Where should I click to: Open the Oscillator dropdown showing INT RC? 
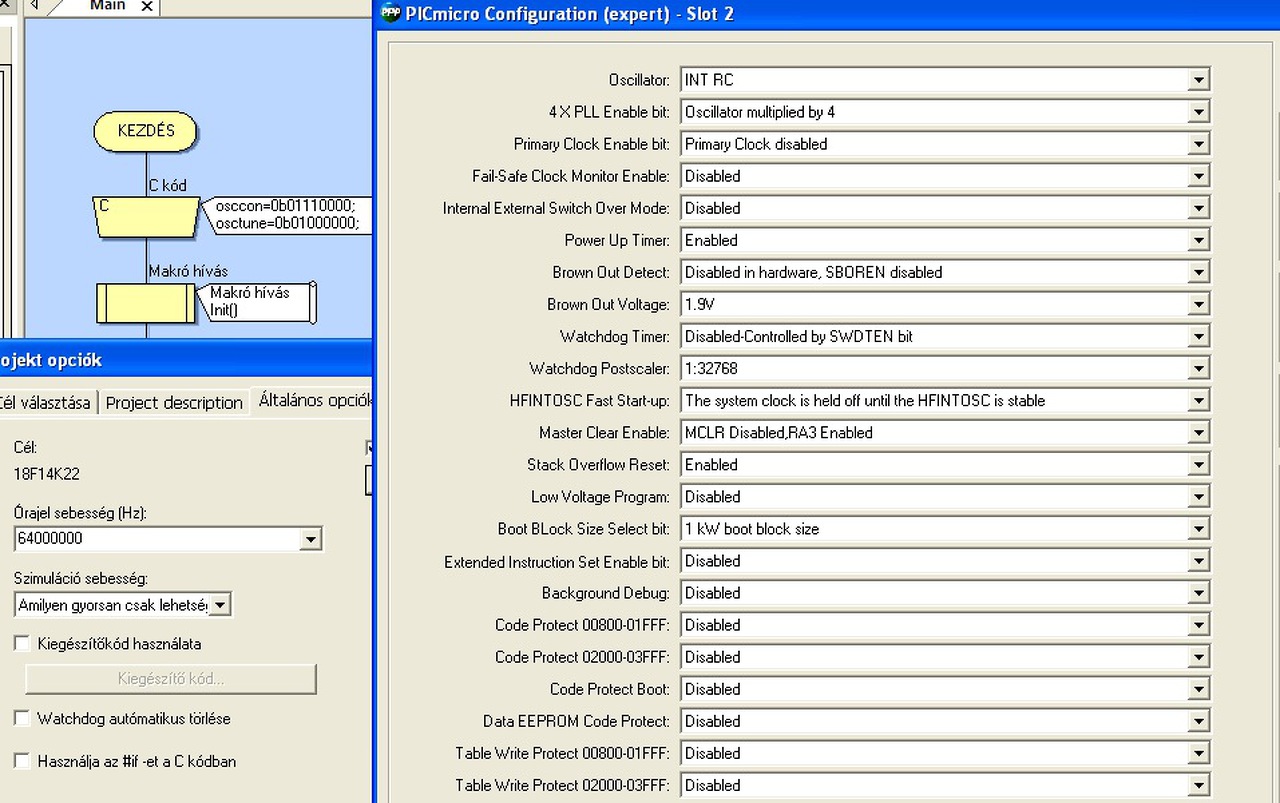click(x=1199, y=80)
